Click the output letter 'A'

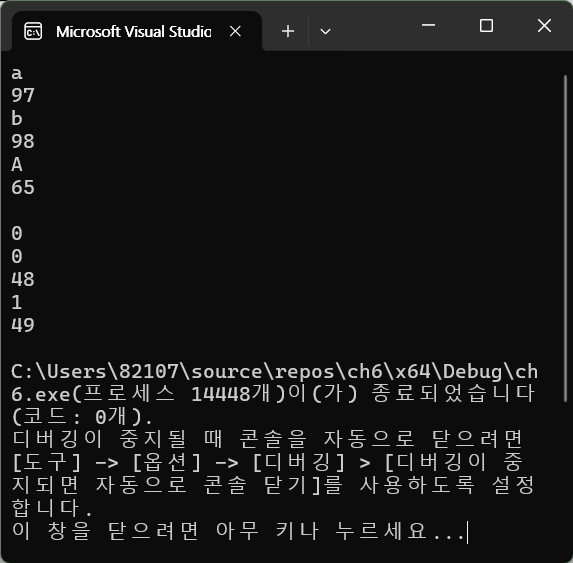tap(17, 164)
